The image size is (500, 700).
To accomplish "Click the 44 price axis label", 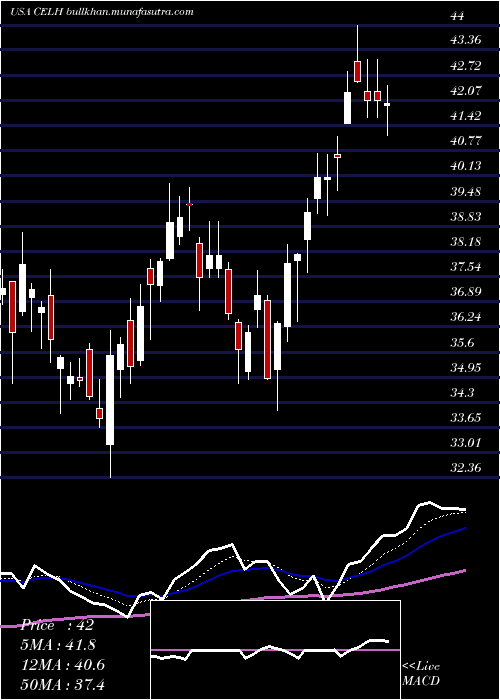I will pyautogui.click(x=458, y=16).
